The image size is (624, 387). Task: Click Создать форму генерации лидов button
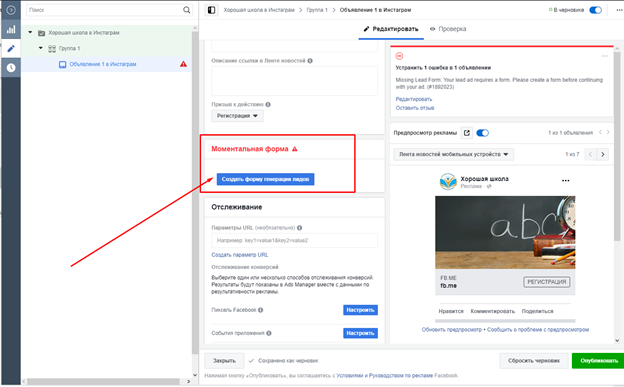pos(265,180)
